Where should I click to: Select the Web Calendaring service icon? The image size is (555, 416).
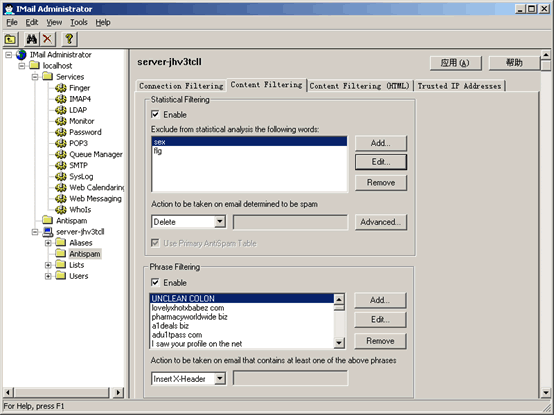61,187
